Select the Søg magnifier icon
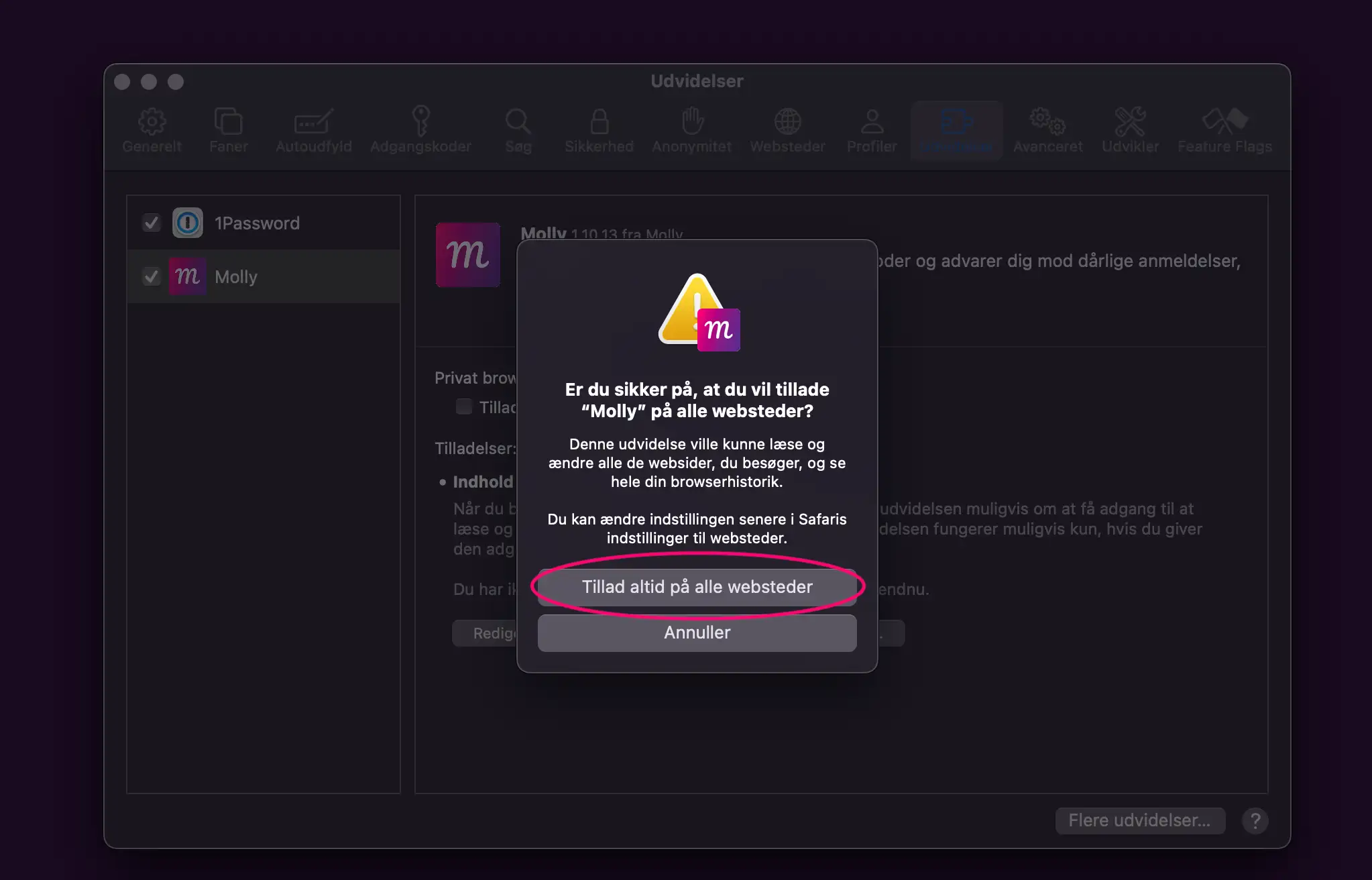The image size is (1372, 880). [x=518, y=122]
